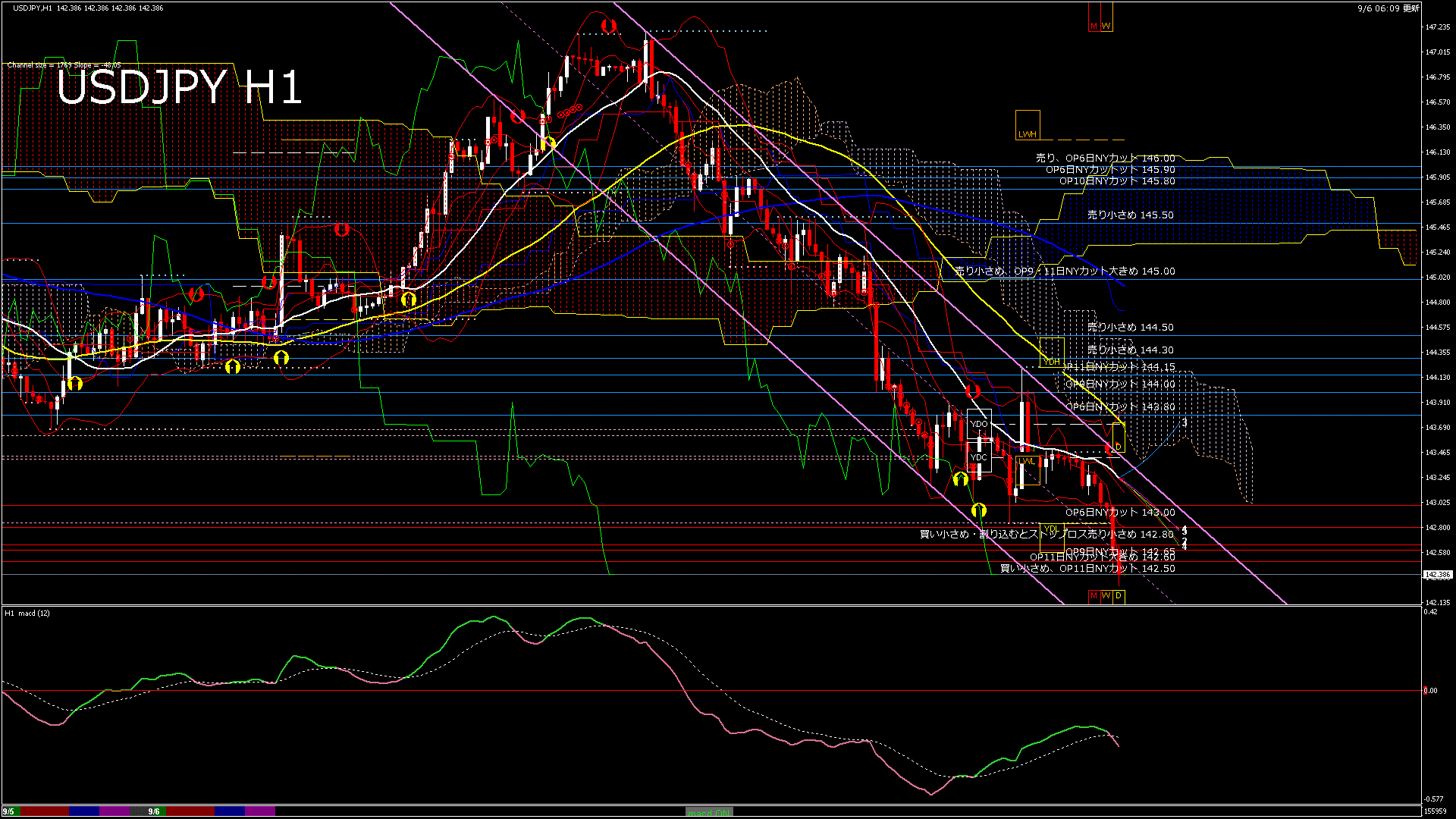
Task: Click the 売り、OP6日NYカット 146.00 label
Action: click(x=1106, y=158)
